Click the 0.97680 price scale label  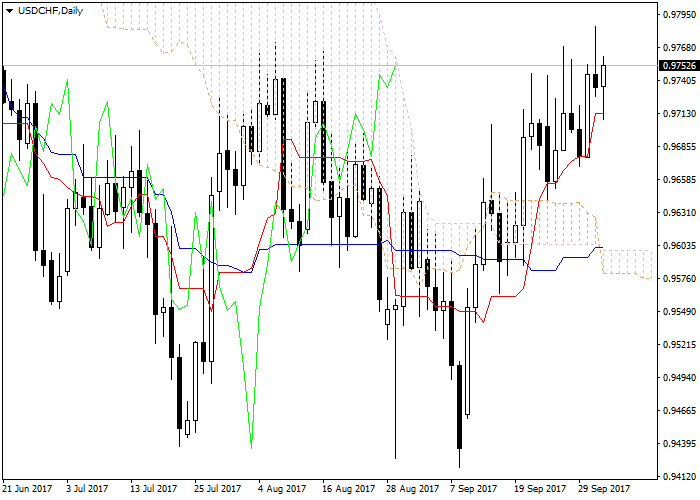[x=679, y=48]
